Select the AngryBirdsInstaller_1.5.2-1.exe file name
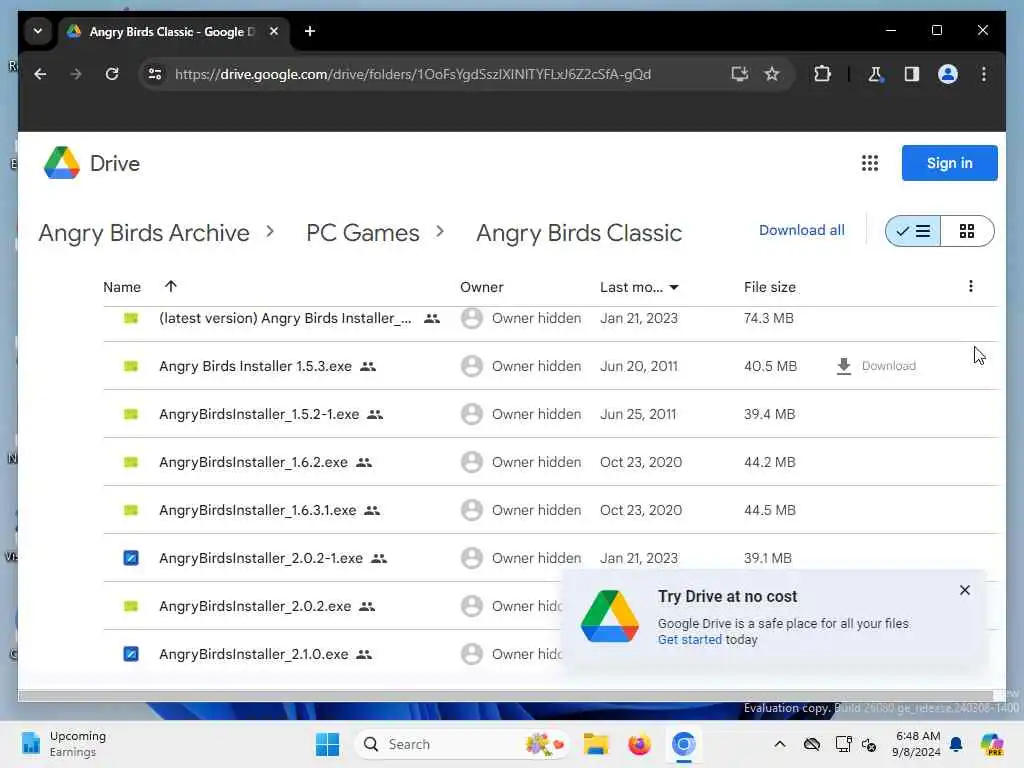 pos(259,414)
